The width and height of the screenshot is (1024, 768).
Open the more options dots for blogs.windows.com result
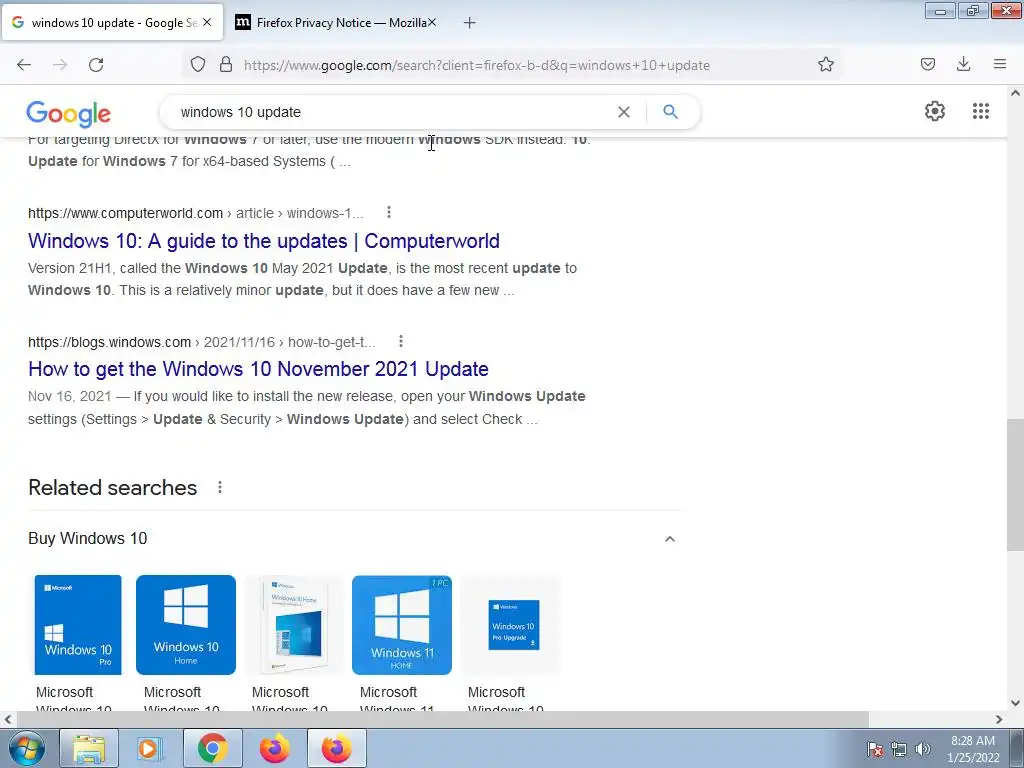(x=401, y=342)
